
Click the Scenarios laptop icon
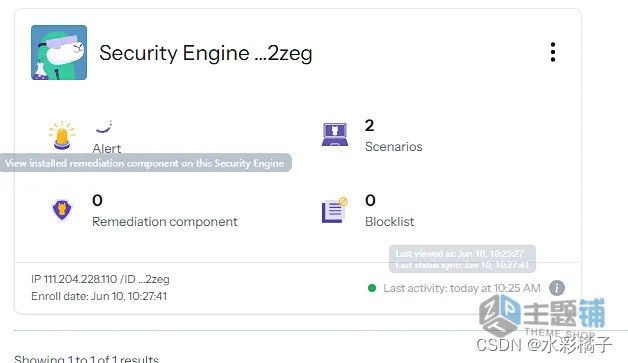[334, 135]
